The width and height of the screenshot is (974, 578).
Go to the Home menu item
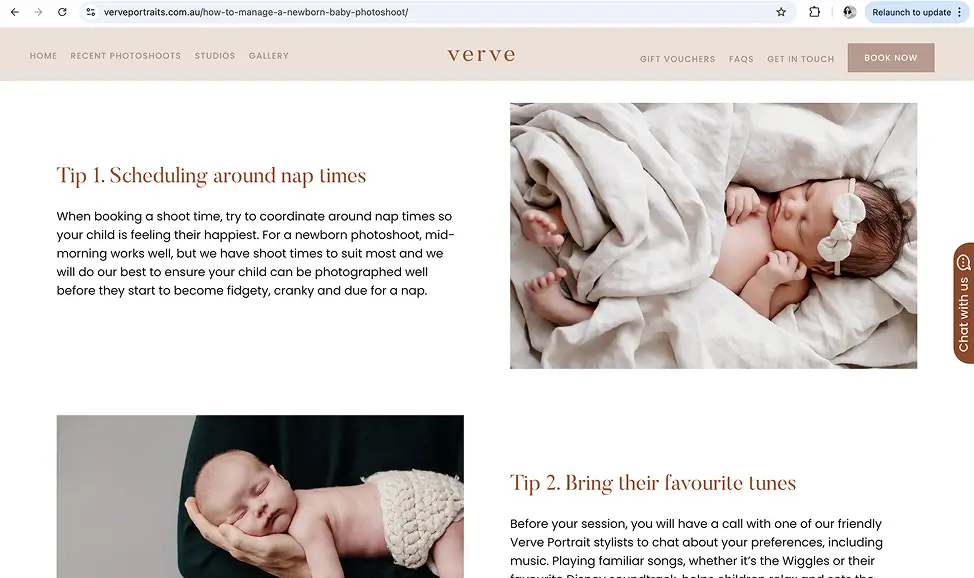click(x=43, y=56)
